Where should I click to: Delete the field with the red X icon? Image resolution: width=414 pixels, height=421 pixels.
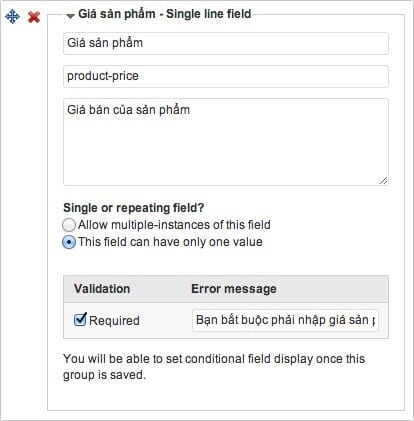point(34,17)
